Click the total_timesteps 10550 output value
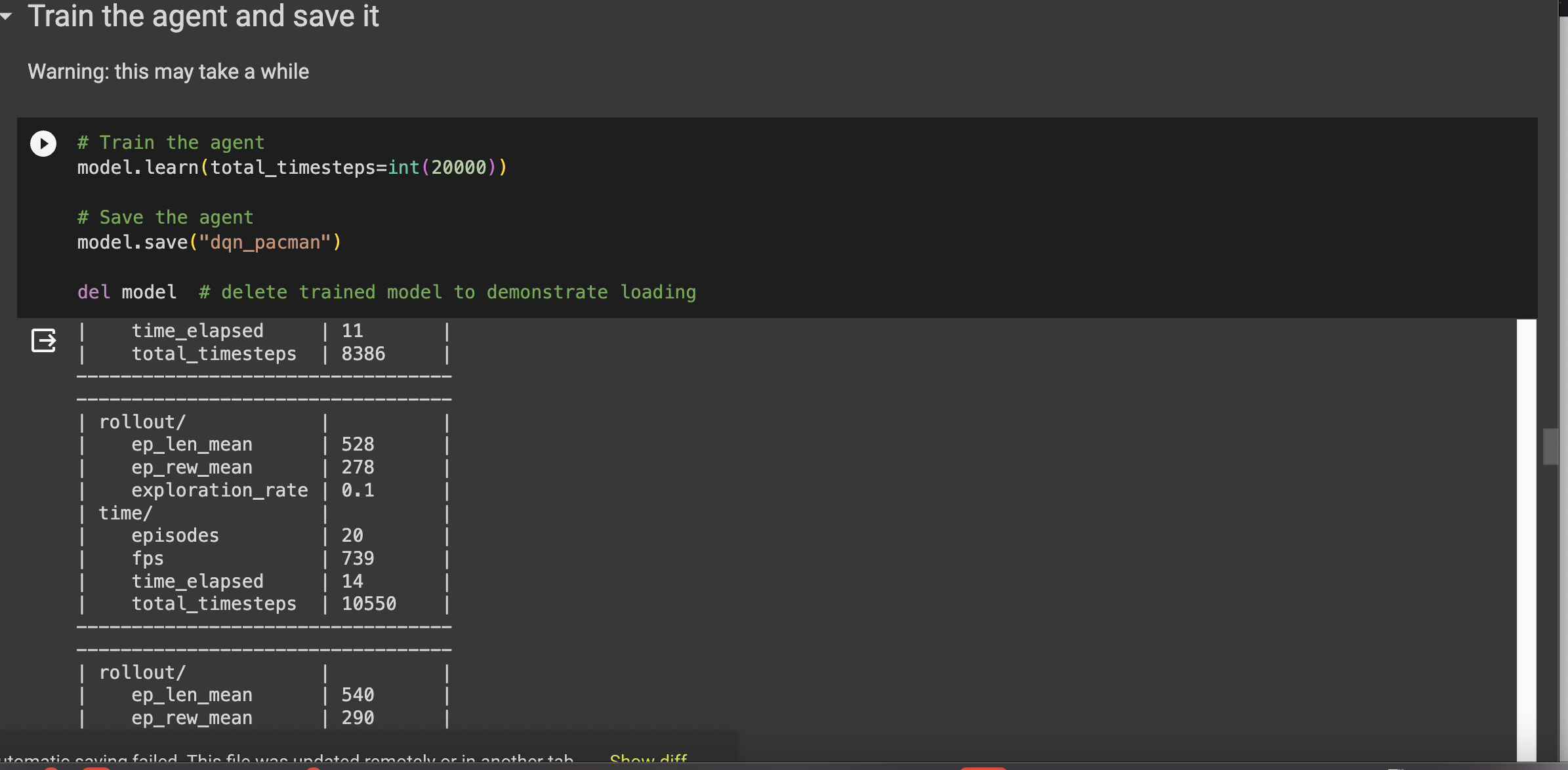The image size is (1568, 770). click(369, 604)
